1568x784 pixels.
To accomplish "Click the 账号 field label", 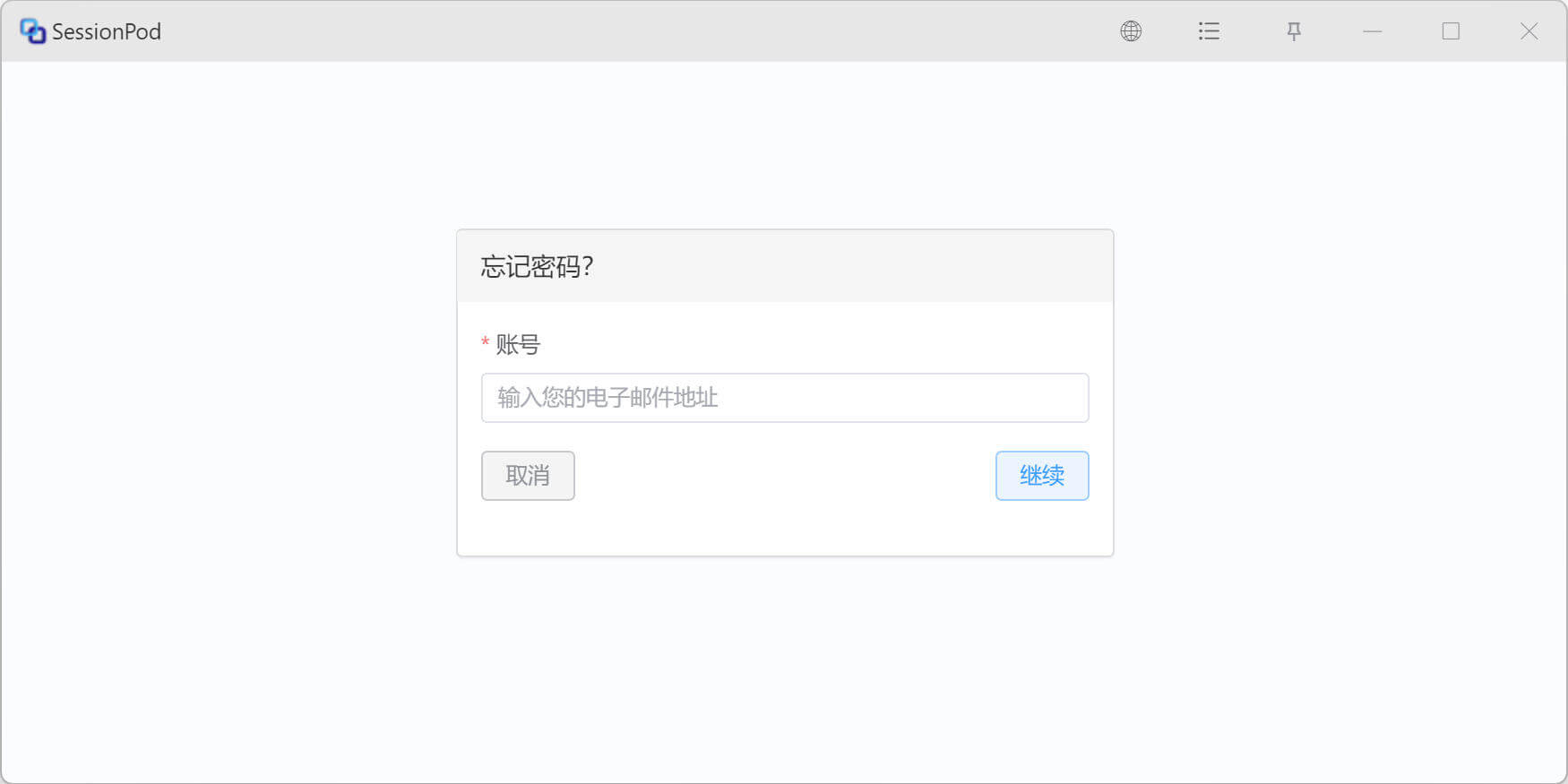I will pos(518,345).
